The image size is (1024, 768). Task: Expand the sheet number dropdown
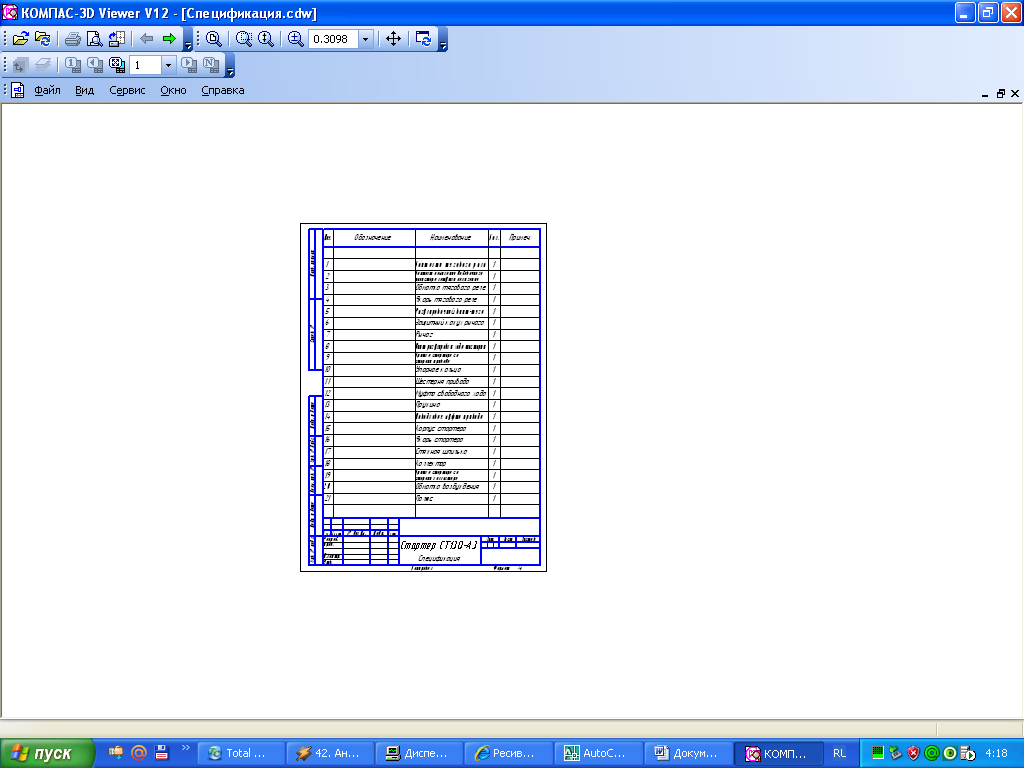click(x=168, y=65)
